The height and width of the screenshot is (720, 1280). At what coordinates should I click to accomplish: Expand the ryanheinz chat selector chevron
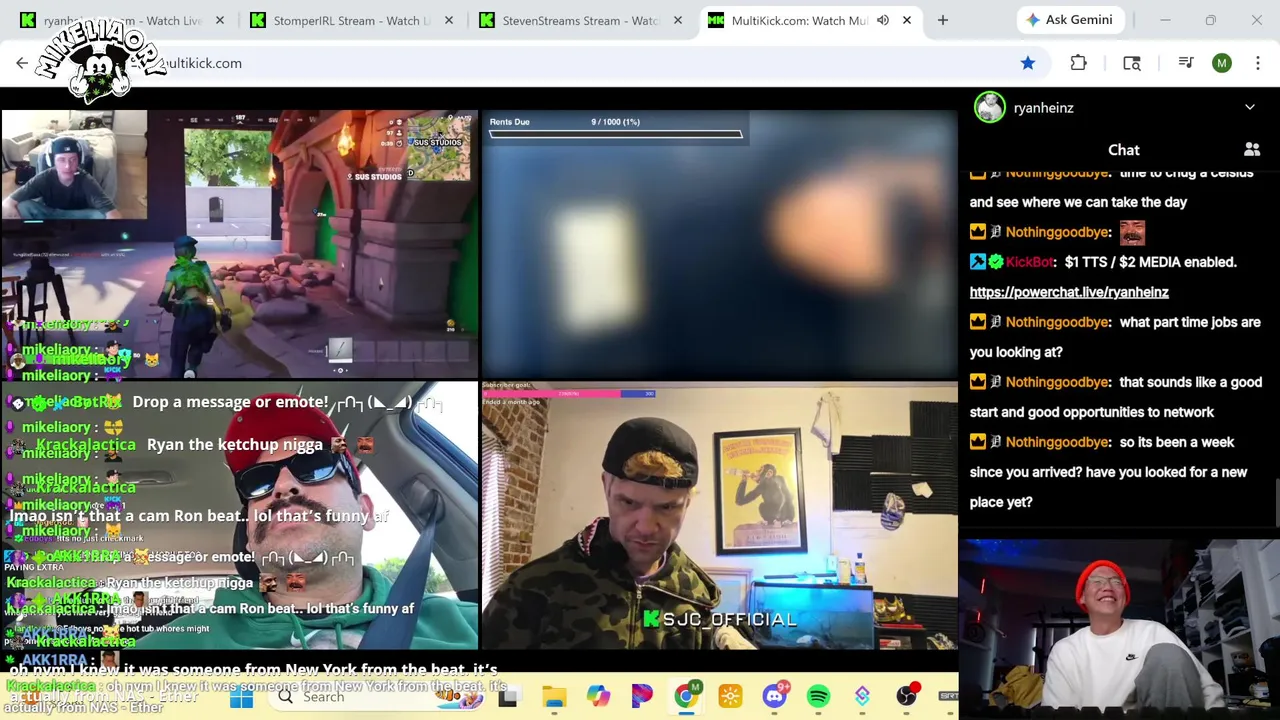point(1250,108)
